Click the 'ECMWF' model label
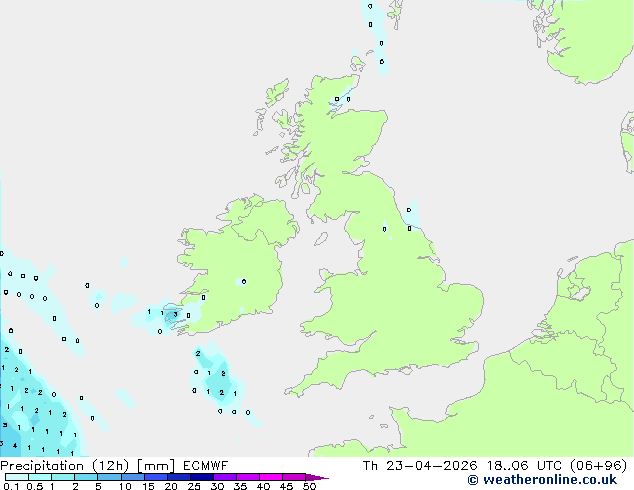The height and width of the screenshot is (490, 634). [x=205, y=466]
